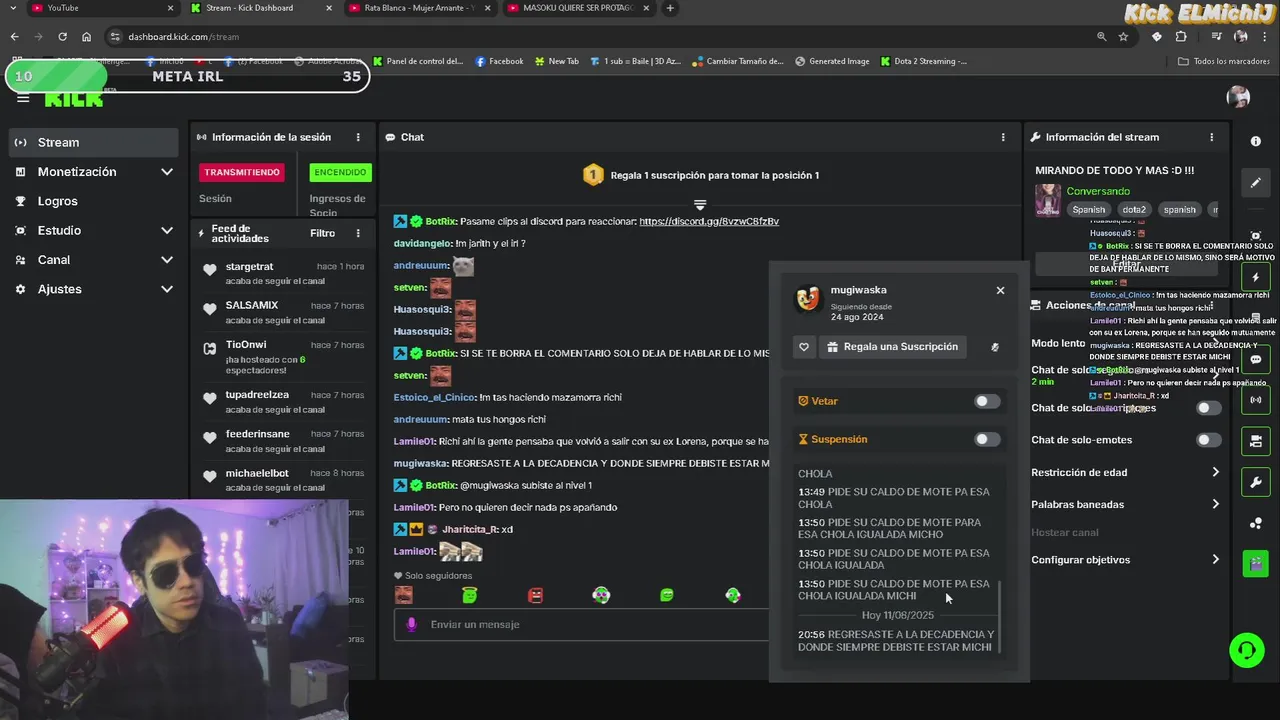Open the Discord invite link in BotRix message
The image size is (1280, 720).
coord(709,221)
